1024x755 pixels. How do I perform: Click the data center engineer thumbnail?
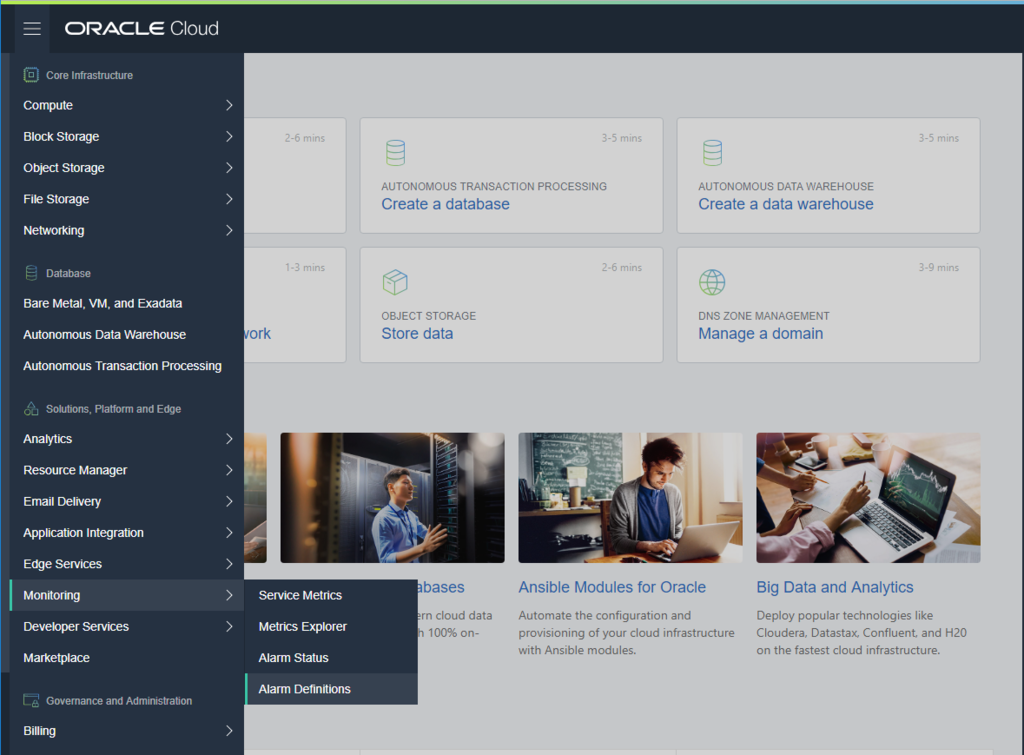(392, 498)
